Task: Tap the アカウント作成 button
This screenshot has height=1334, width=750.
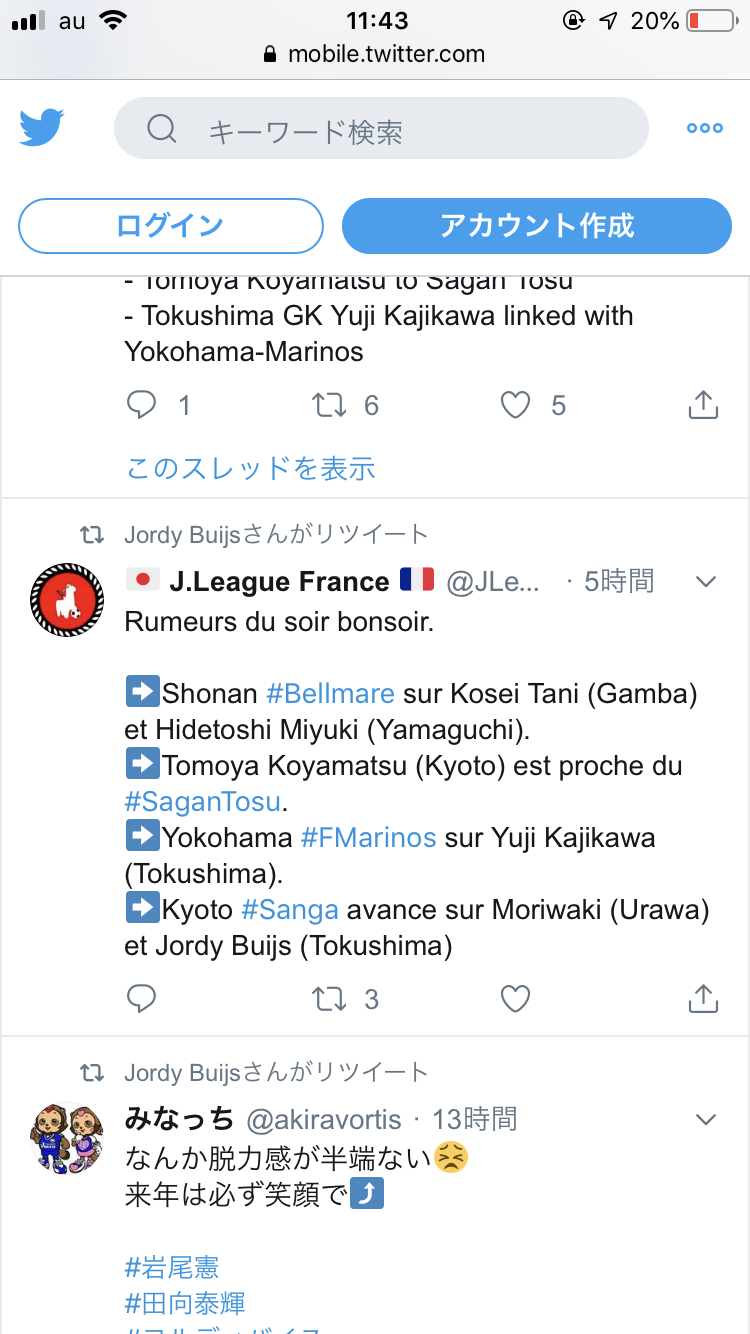Action: (537, 226)
